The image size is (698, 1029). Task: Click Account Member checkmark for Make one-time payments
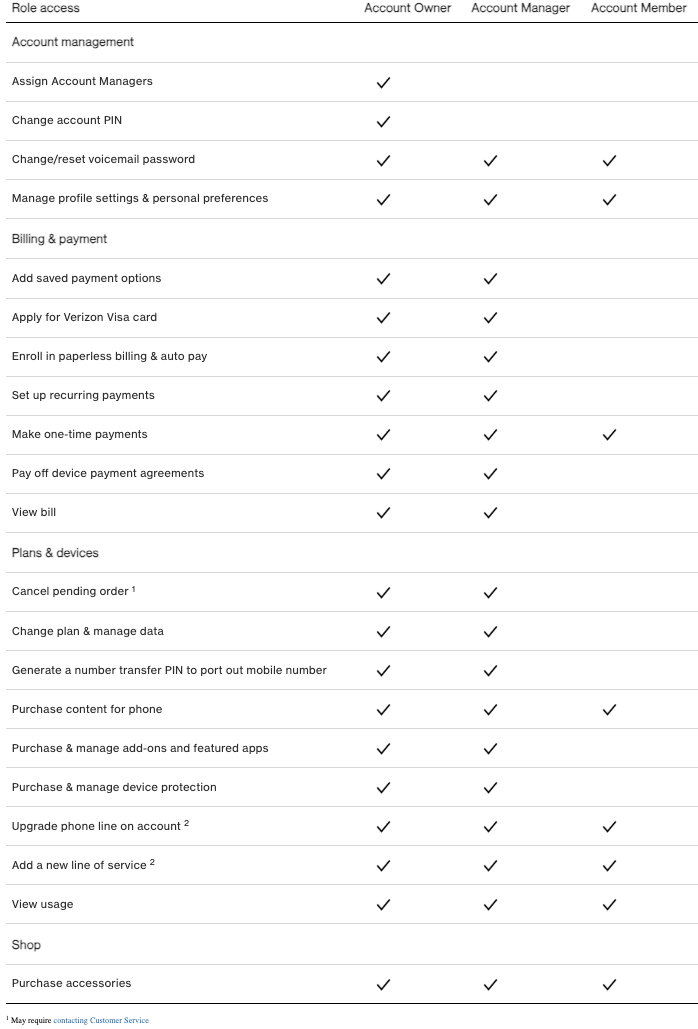(609, 435)
